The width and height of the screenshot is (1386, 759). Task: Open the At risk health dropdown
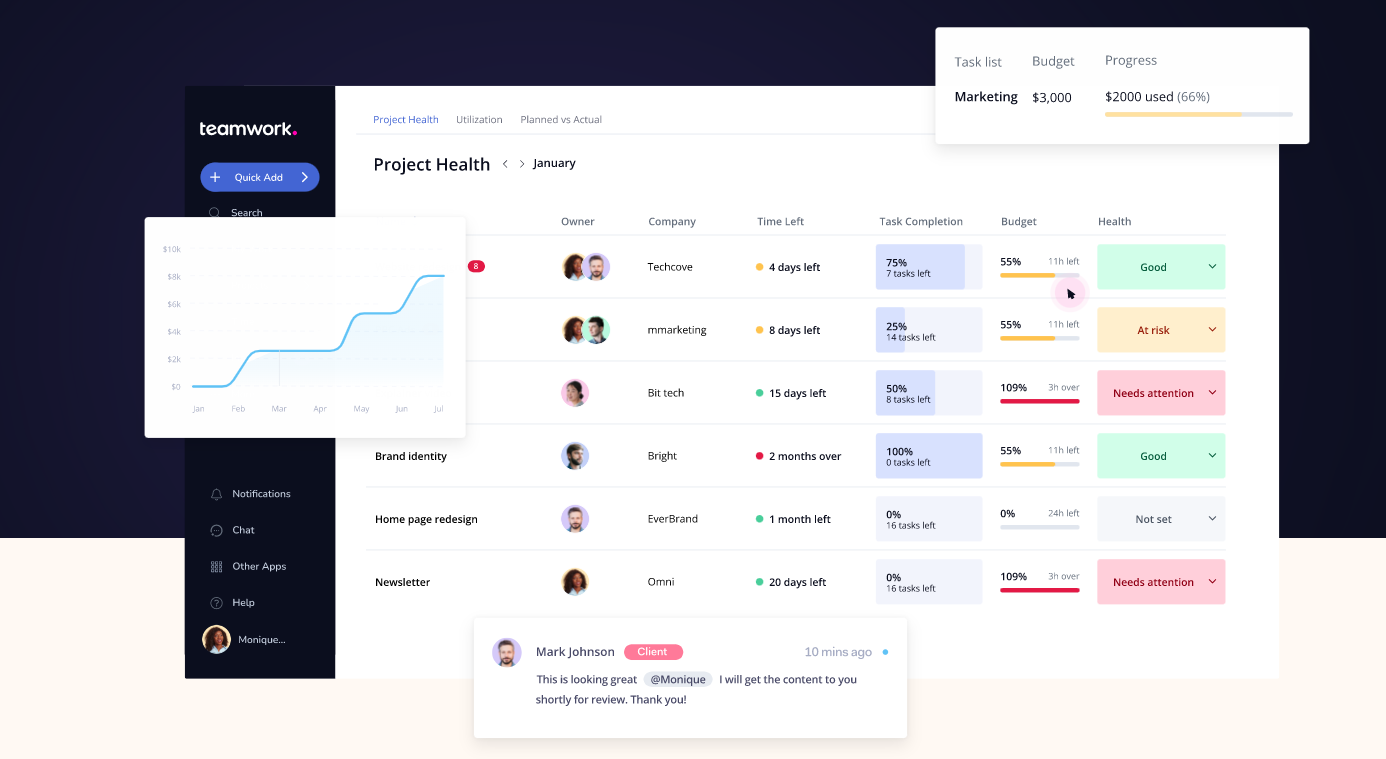pos(1161,330)
